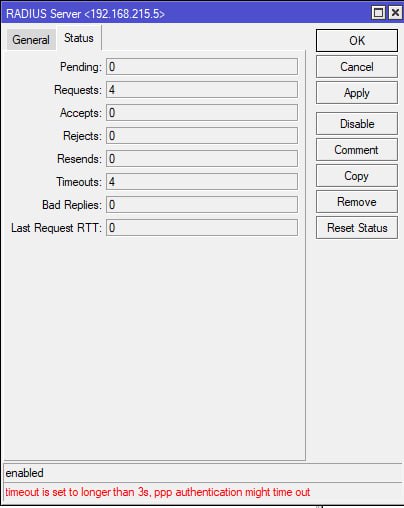
Task: Click the Cancel button
Action: [357, 67]
